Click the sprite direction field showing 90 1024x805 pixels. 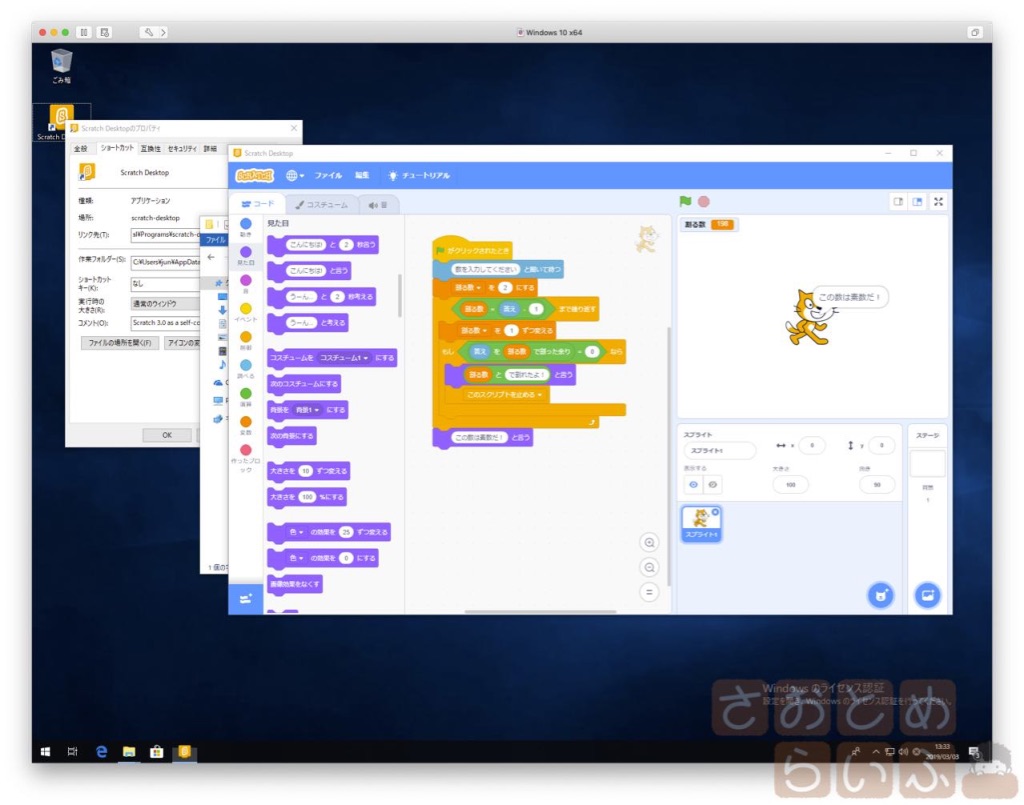(877, 484)
